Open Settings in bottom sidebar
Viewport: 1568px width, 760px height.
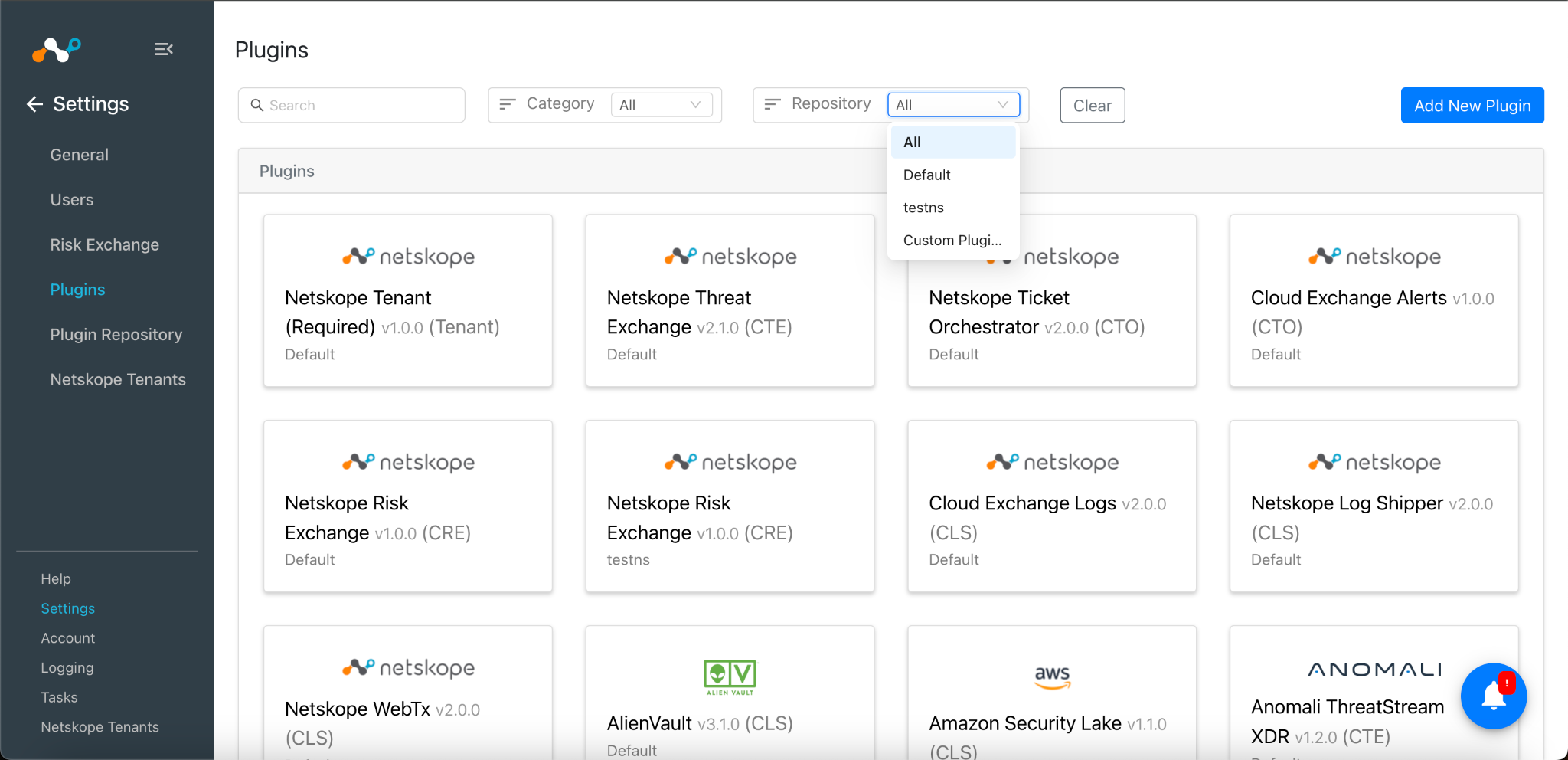68,609
